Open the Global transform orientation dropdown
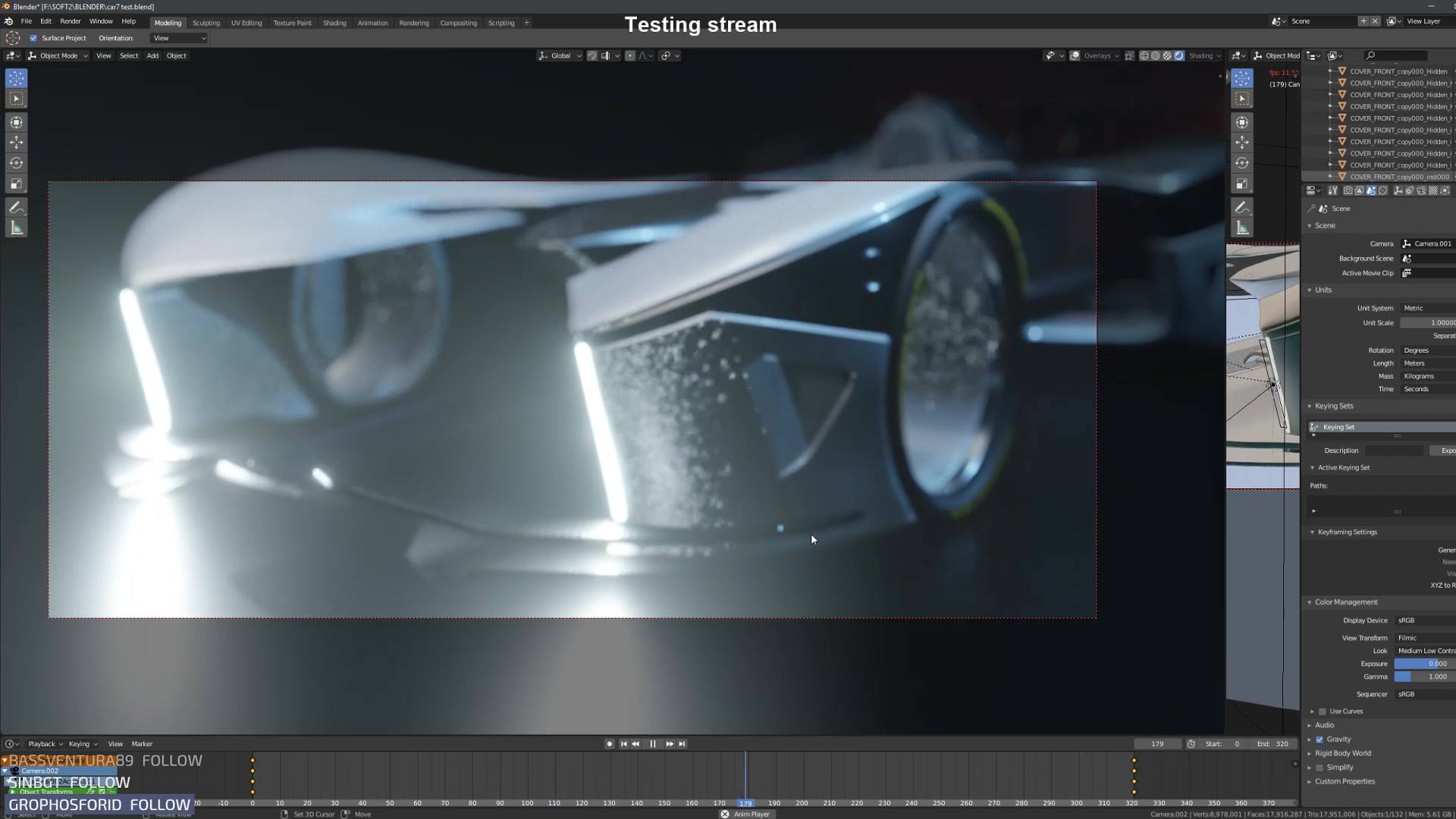This screenshot has width=1456, height=819. click(560, 56)
